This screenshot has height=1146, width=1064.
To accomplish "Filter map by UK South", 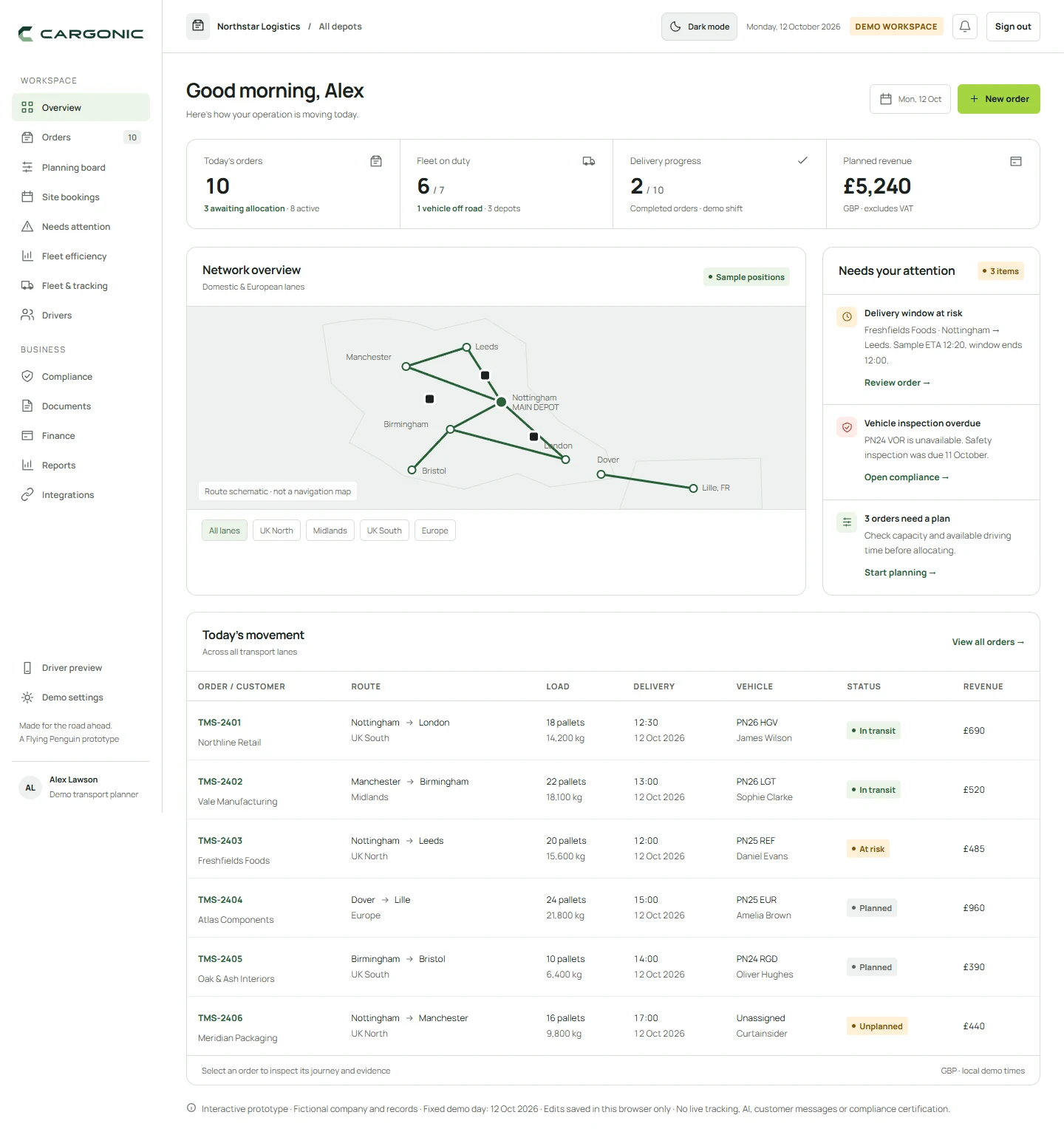I will click(384, 531).
